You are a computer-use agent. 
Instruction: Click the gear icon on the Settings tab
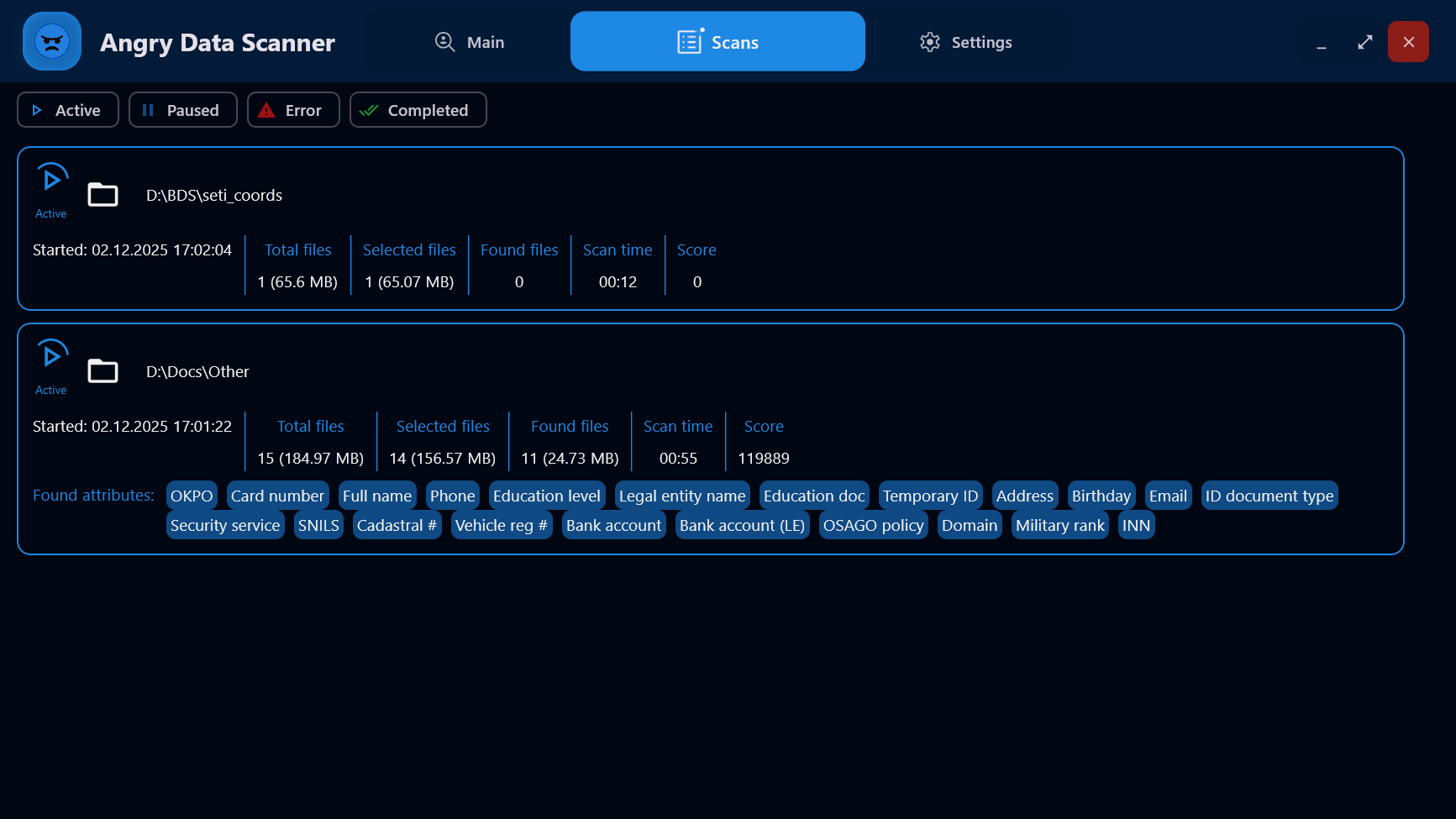pos(929,42)
